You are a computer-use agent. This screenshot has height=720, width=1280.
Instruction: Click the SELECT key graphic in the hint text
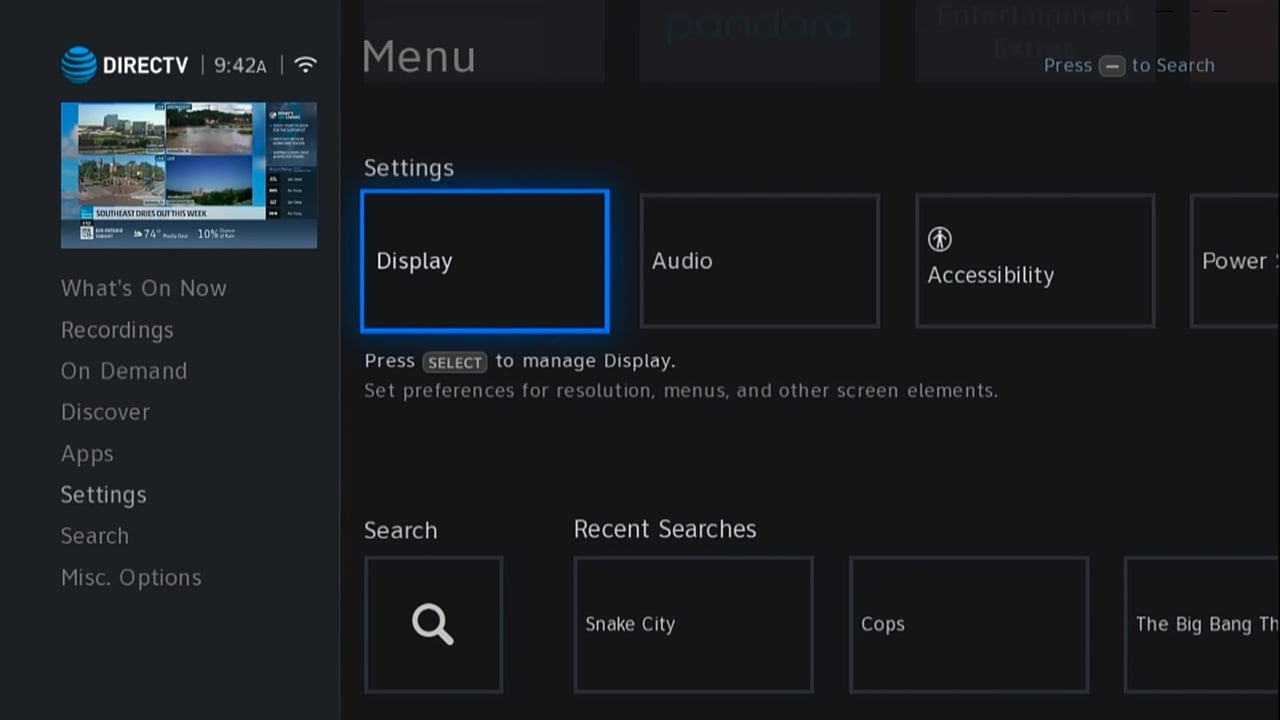[455, 362]
